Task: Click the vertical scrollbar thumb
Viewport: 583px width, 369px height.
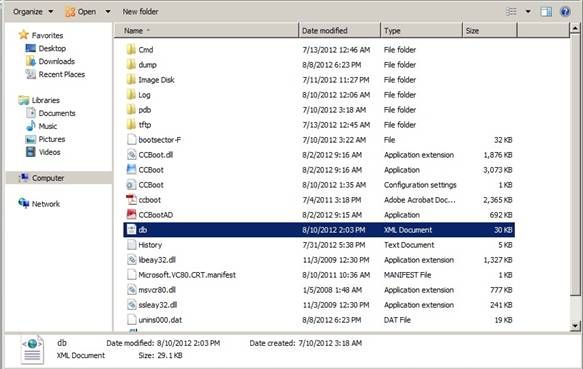Action: (x=575, y=164)
